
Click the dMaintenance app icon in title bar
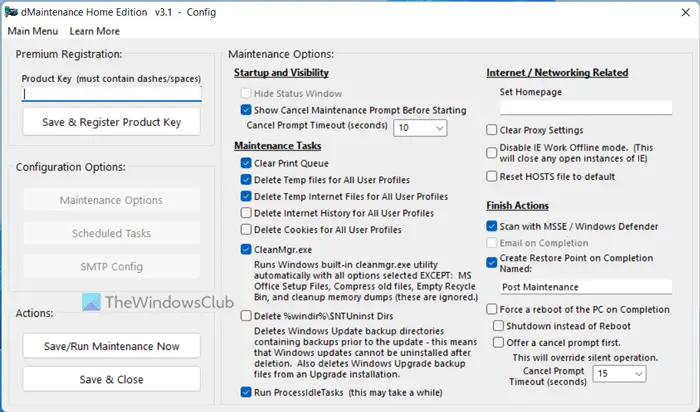pos(11,12)
